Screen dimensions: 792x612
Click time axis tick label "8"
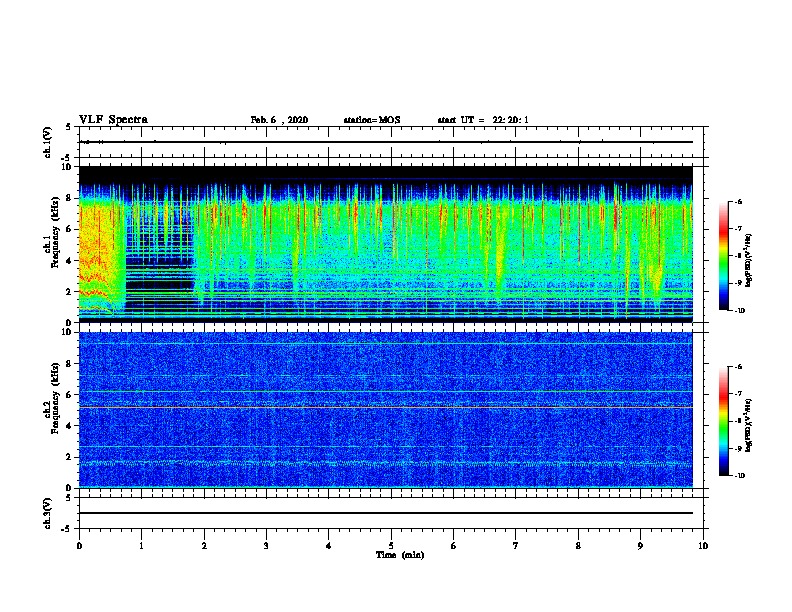(x=578, y=546)
